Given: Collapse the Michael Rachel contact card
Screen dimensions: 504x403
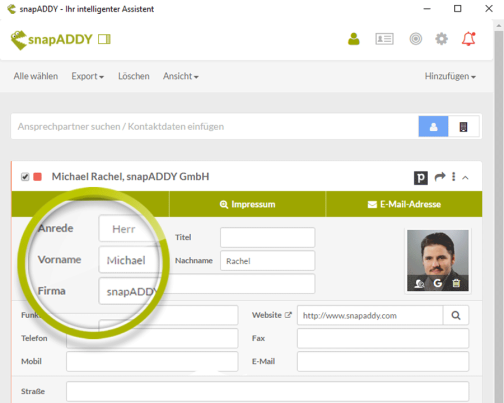Looking at the screenshot, I should [465, 178].
